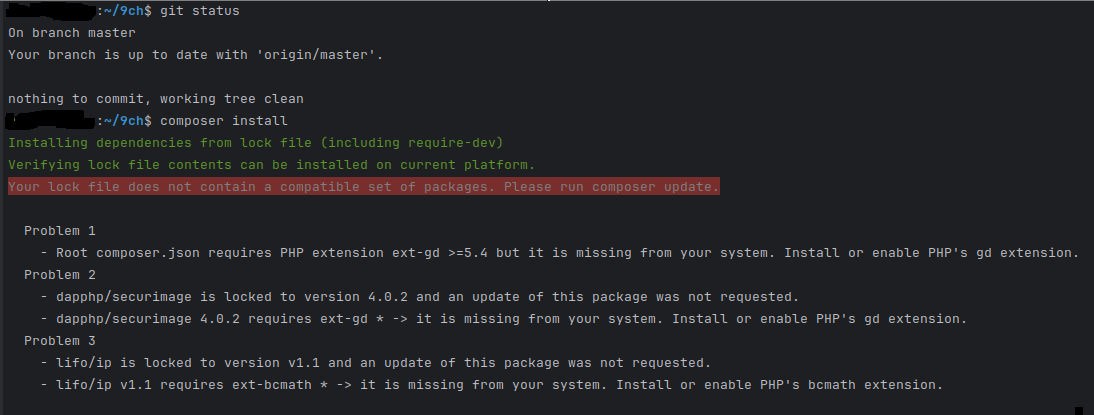Viewport: 1094px width, 415px height.
Task: Click 'dapphp/securimage is locked to version 4.0.2' line
Action: (x=419, y=297)
